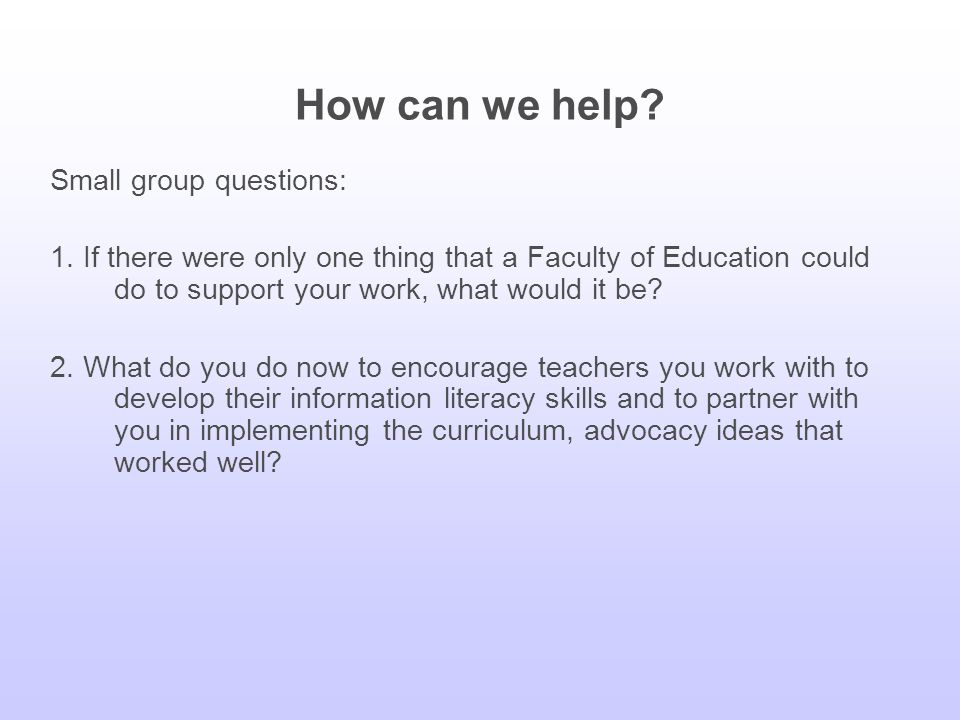Click the 'How can we help?' slide title
Viewport: 960px width, 720px height.
click(x=479, y=106)
